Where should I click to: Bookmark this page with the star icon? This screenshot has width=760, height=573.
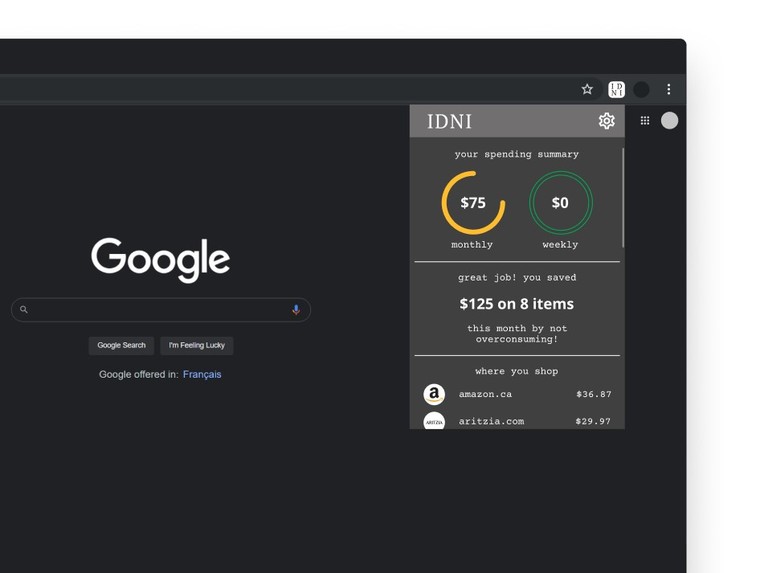click(587, 89)
